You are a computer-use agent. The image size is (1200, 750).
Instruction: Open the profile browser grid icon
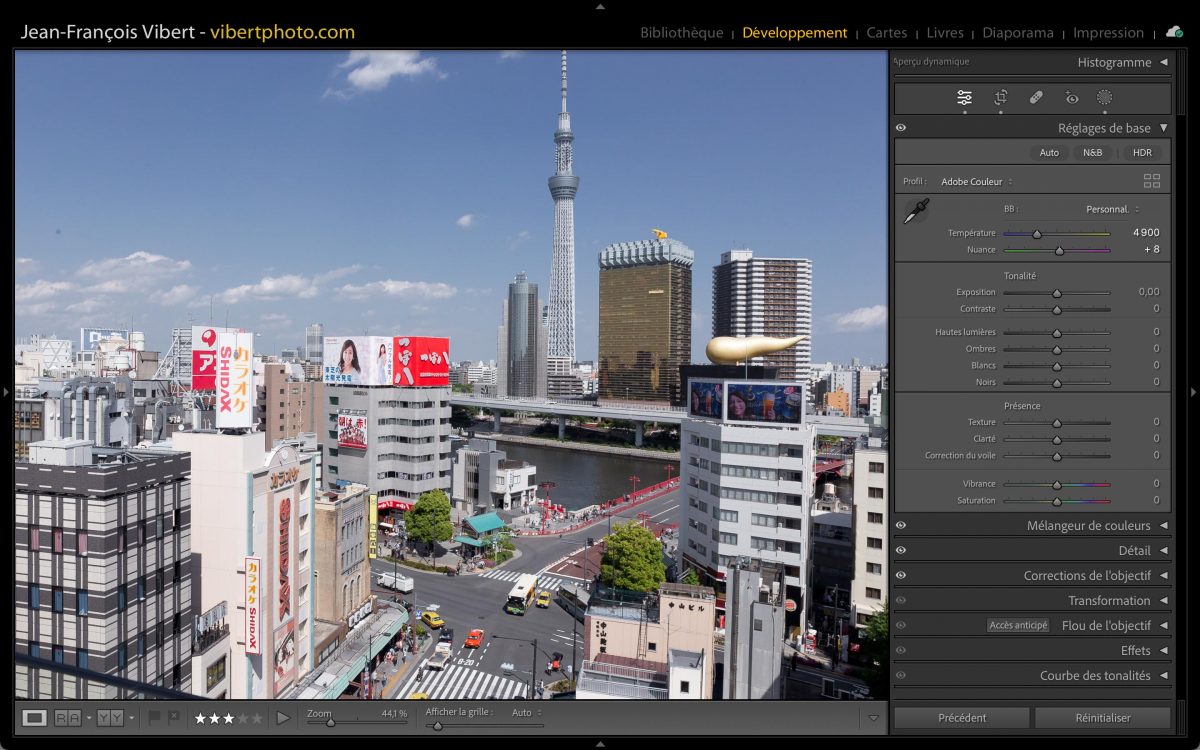[1152, 181]
